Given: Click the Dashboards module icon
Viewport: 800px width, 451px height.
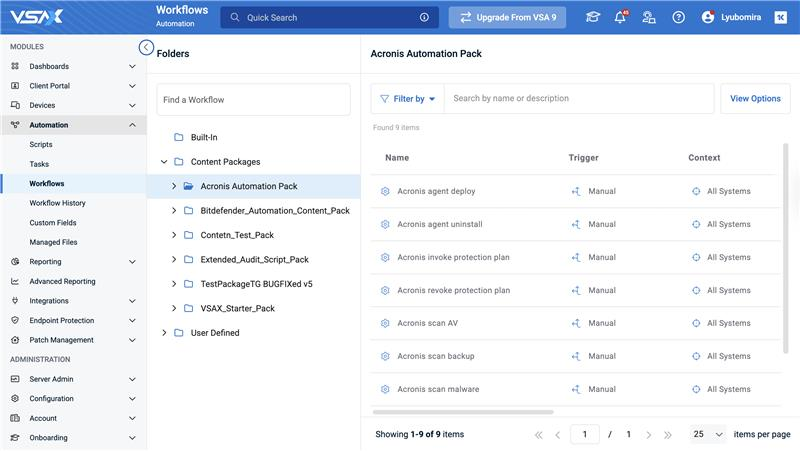Looking at the screenshot, I should click(x=15, y=66).
